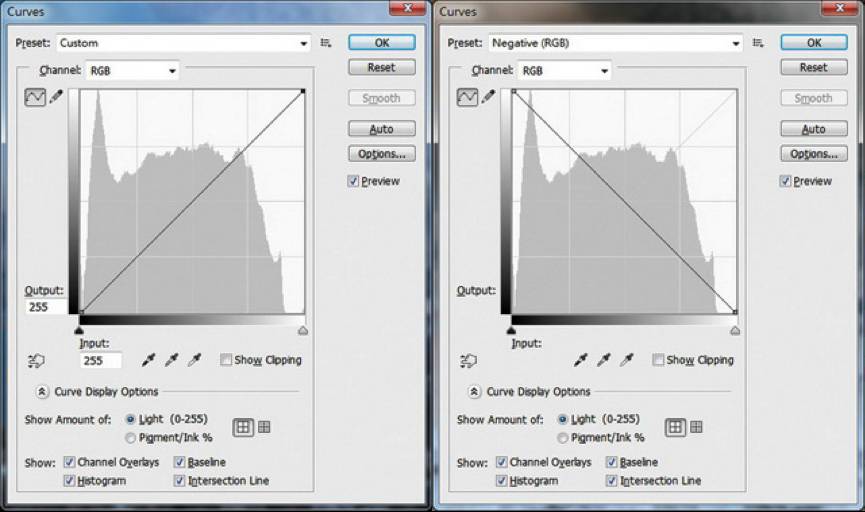
Task: Activate on-image adjustment hand tool in right dialog
Action: (x=467, y=360)
